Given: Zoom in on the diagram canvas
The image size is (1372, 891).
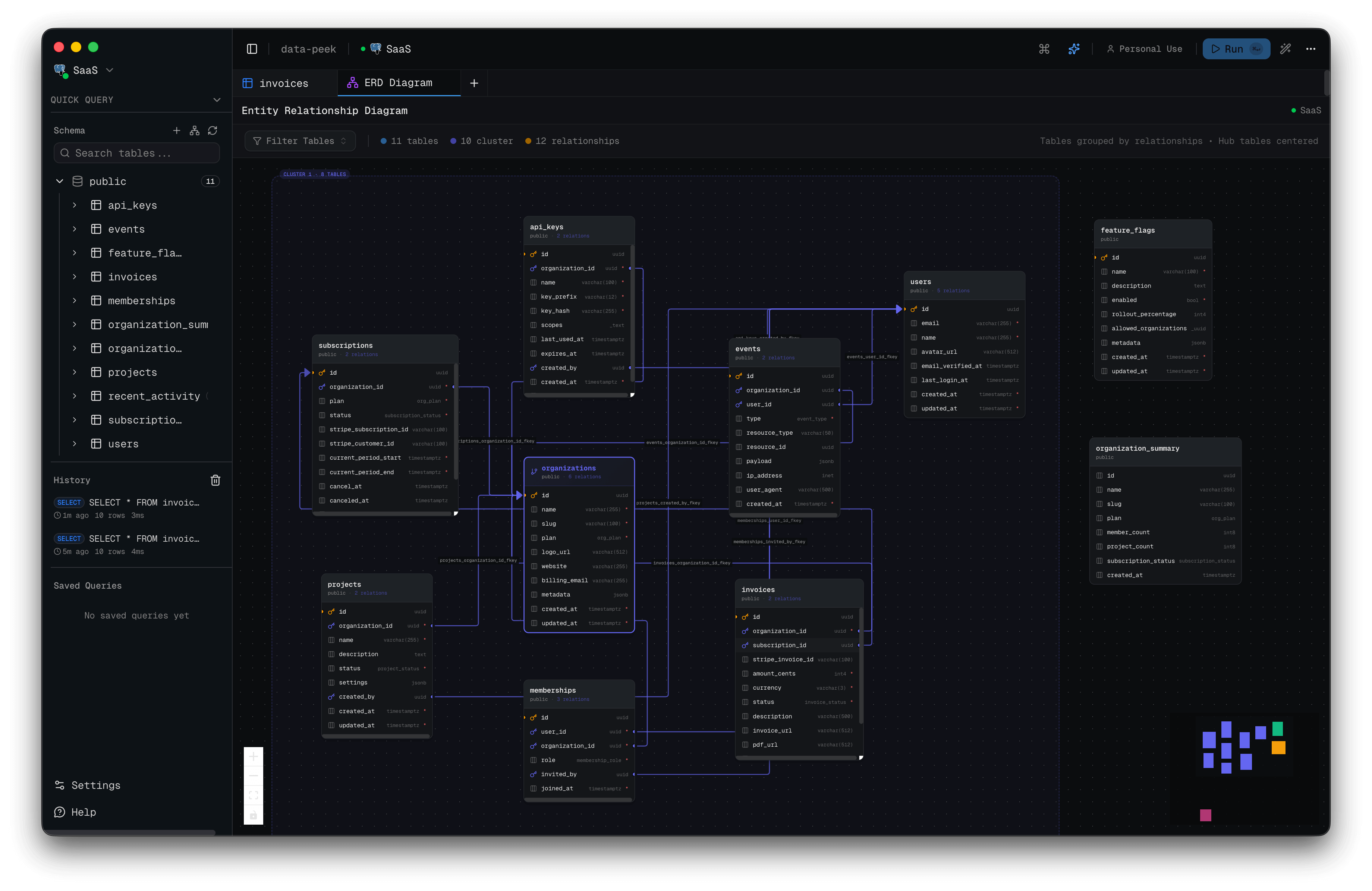Looking at the screenshot, I should tap(254, 757).
